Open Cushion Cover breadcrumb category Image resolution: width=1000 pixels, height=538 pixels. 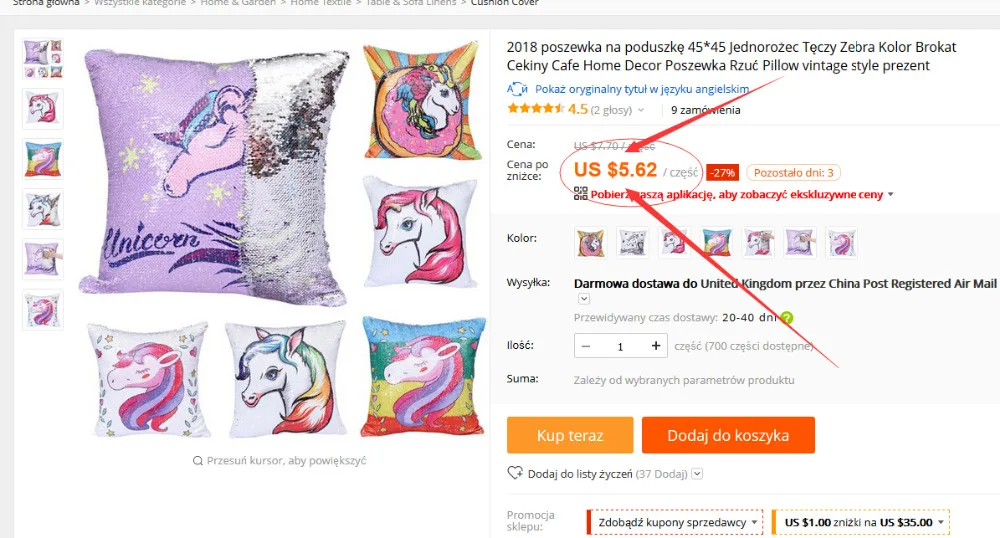click(504, 3)
